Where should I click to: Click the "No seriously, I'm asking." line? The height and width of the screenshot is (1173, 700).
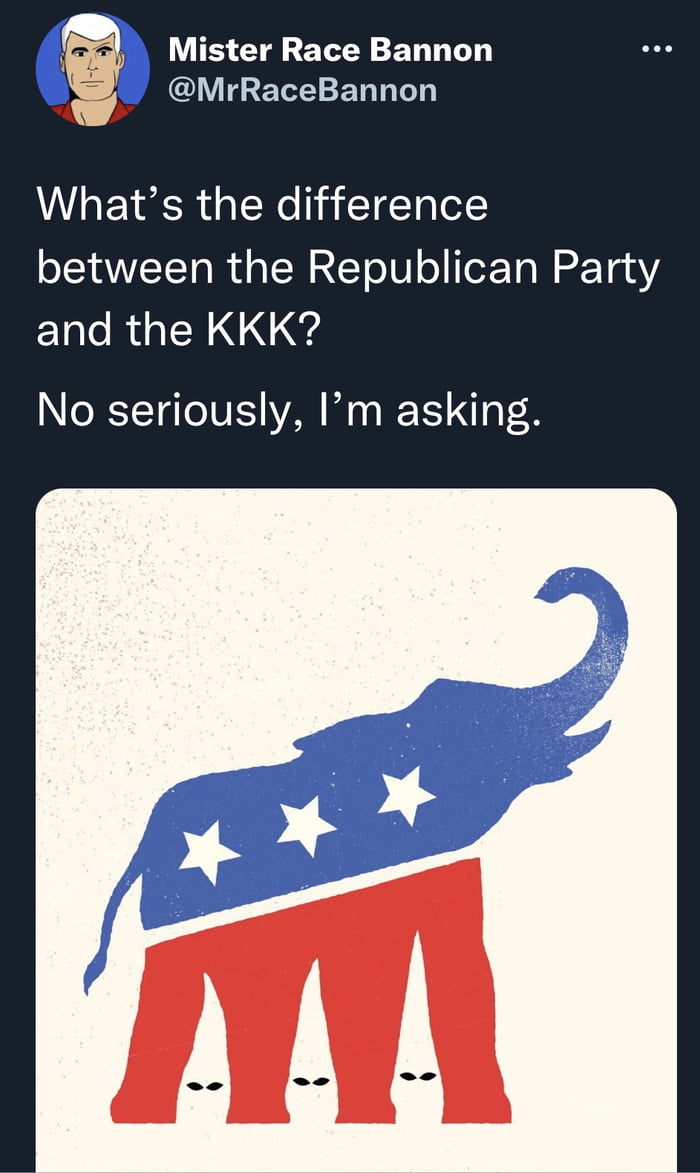(289, 411)
